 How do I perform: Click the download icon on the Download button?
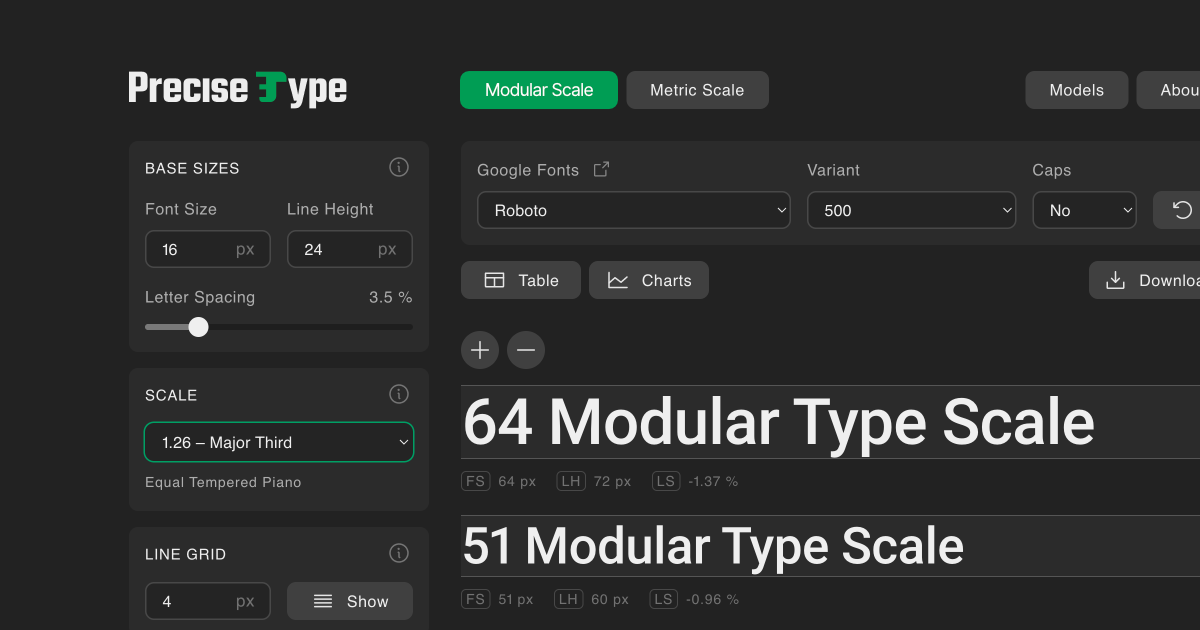click(x=1116, y=280)
